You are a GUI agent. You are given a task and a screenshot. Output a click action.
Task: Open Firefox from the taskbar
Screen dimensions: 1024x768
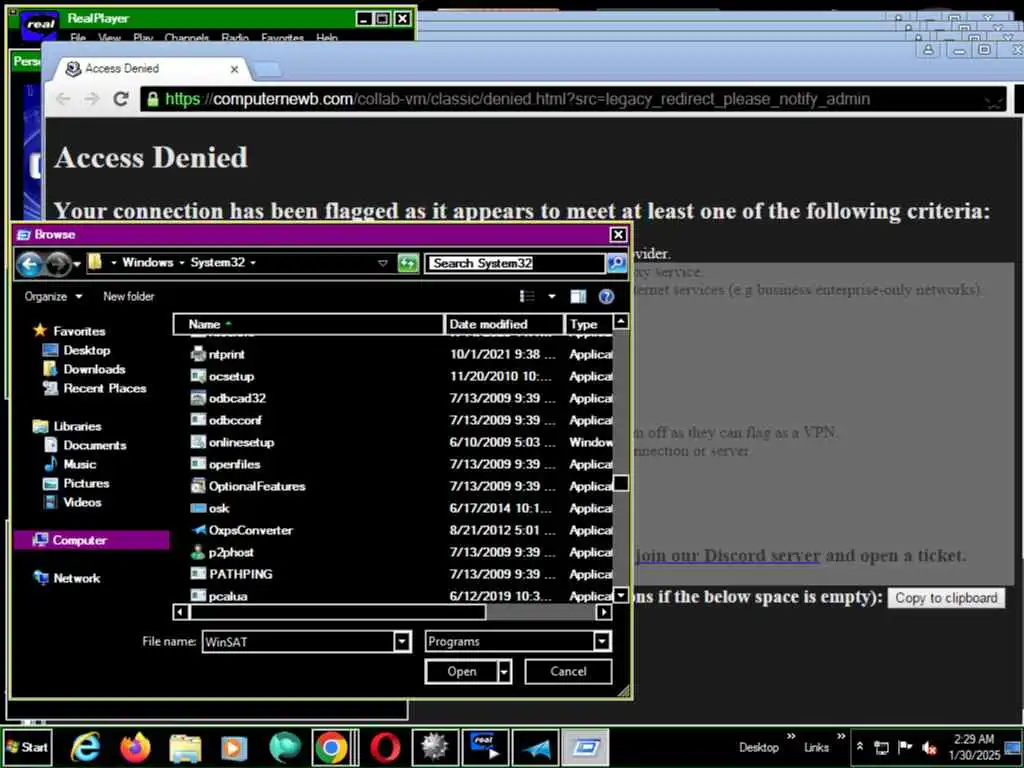pos(136,747)
